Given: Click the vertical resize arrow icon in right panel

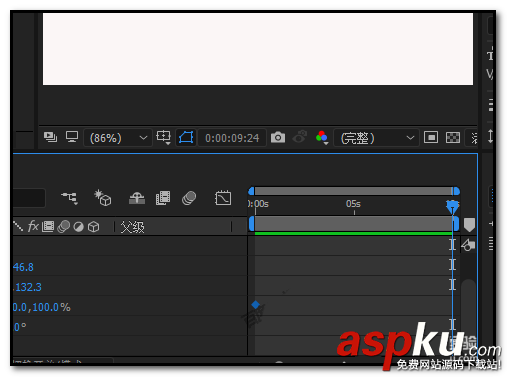Looking at the screenshot, I should point(490,136).
